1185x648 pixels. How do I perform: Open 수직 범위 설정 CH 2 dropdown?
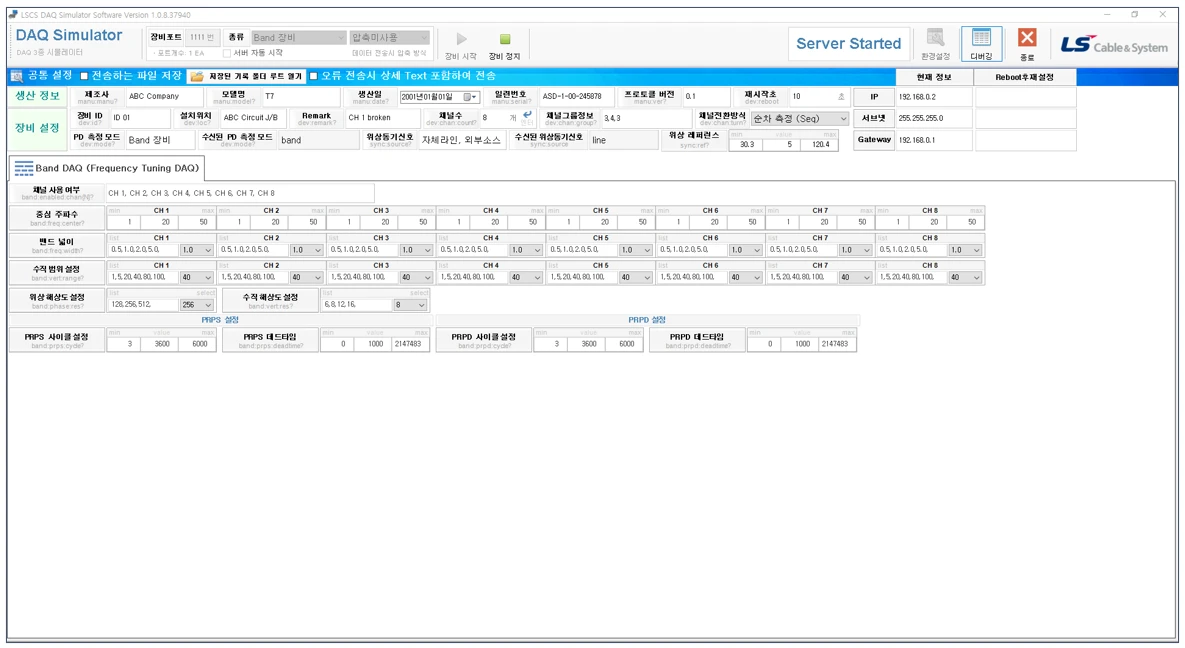tap(306, 277)
